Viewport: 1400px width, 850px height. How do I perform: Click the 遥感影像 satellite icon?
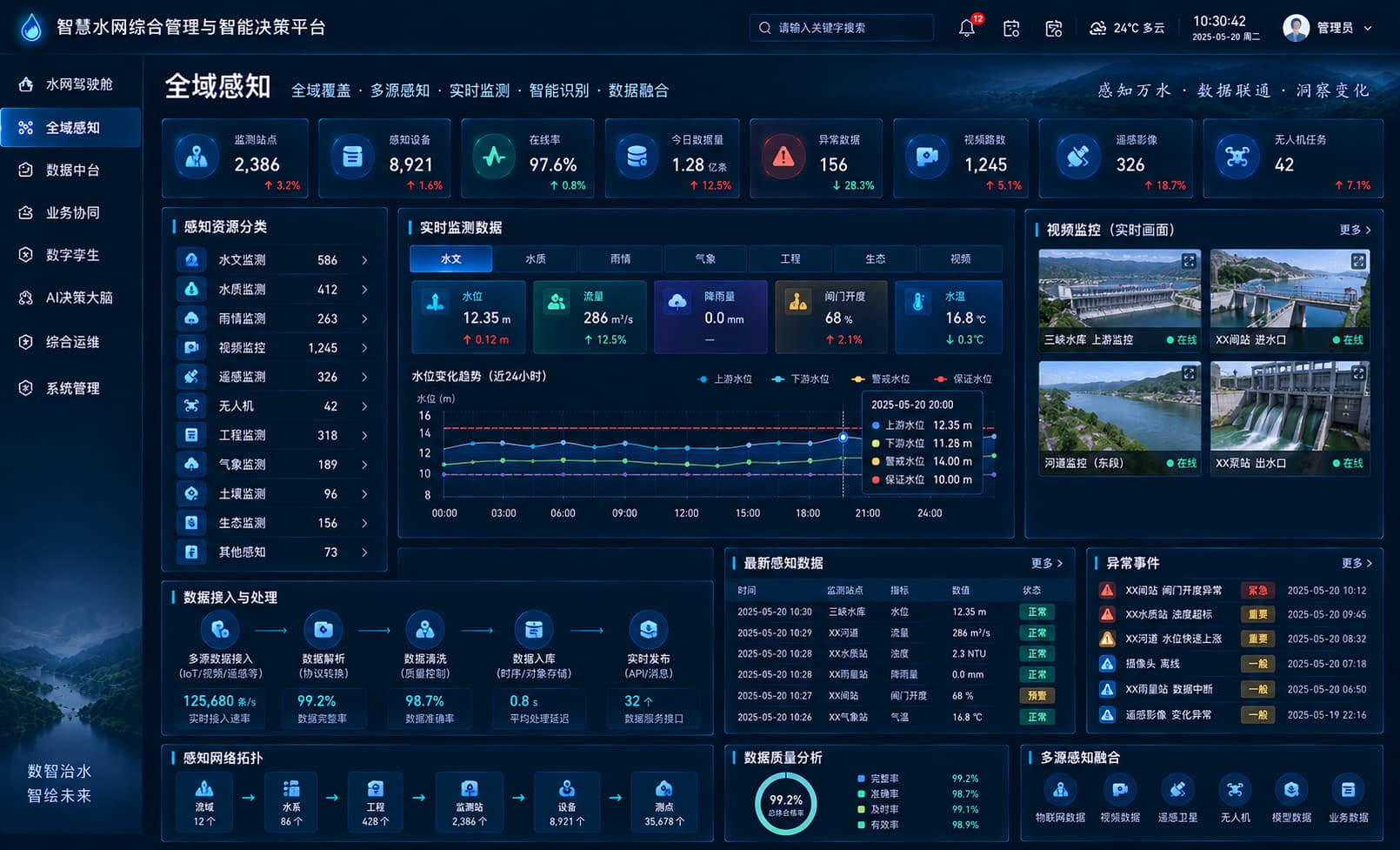coord(1077,157)
